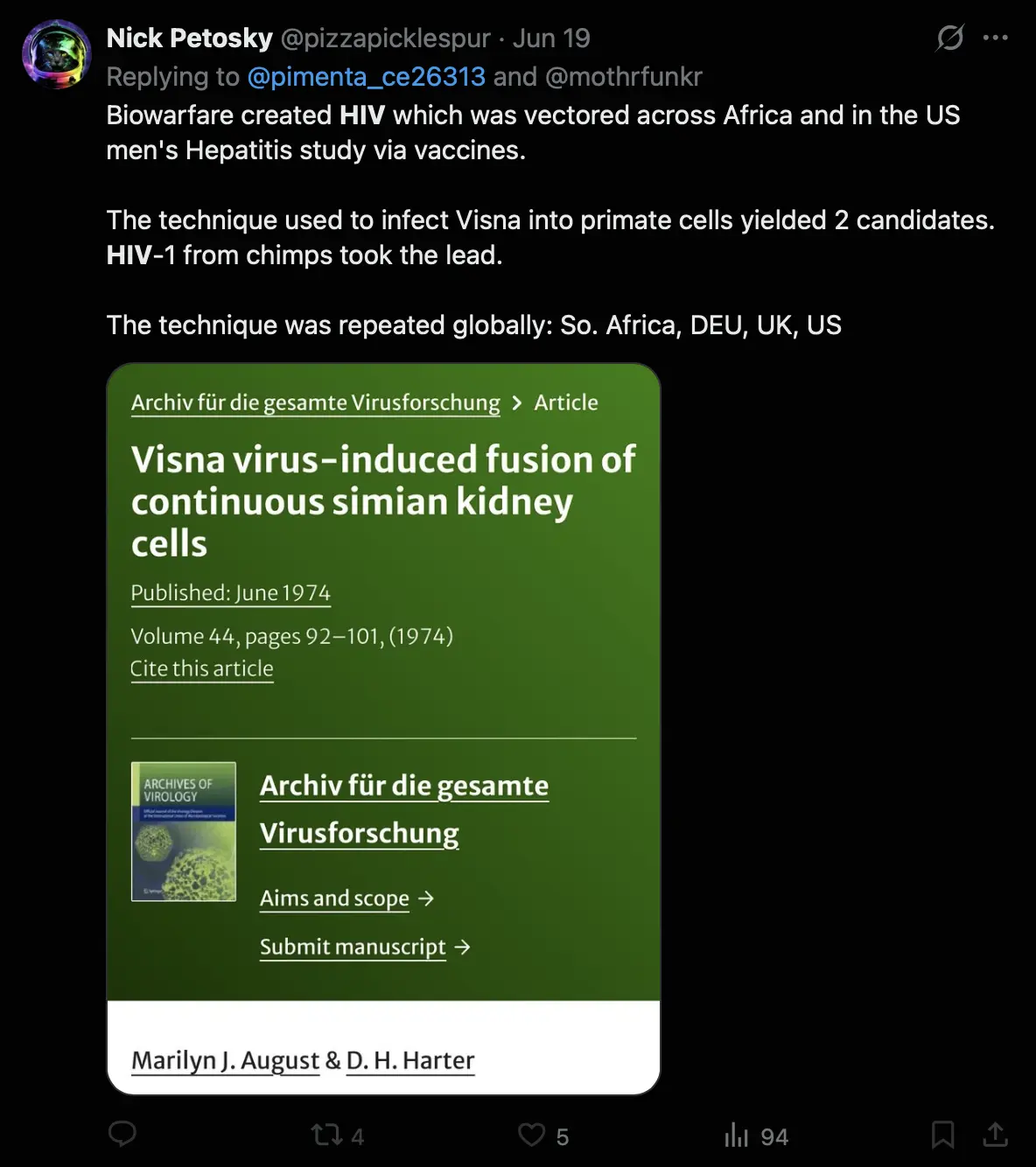Click the Submit manuscript link
Screen dimensions: 1036x1167
tap(353, 947)
